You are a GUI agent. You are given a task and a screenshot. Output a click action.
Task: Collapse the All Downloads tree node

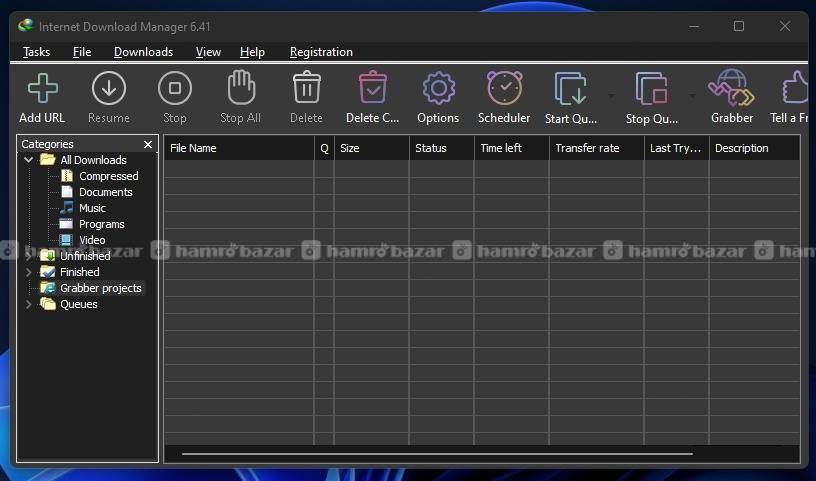[29, 160]
